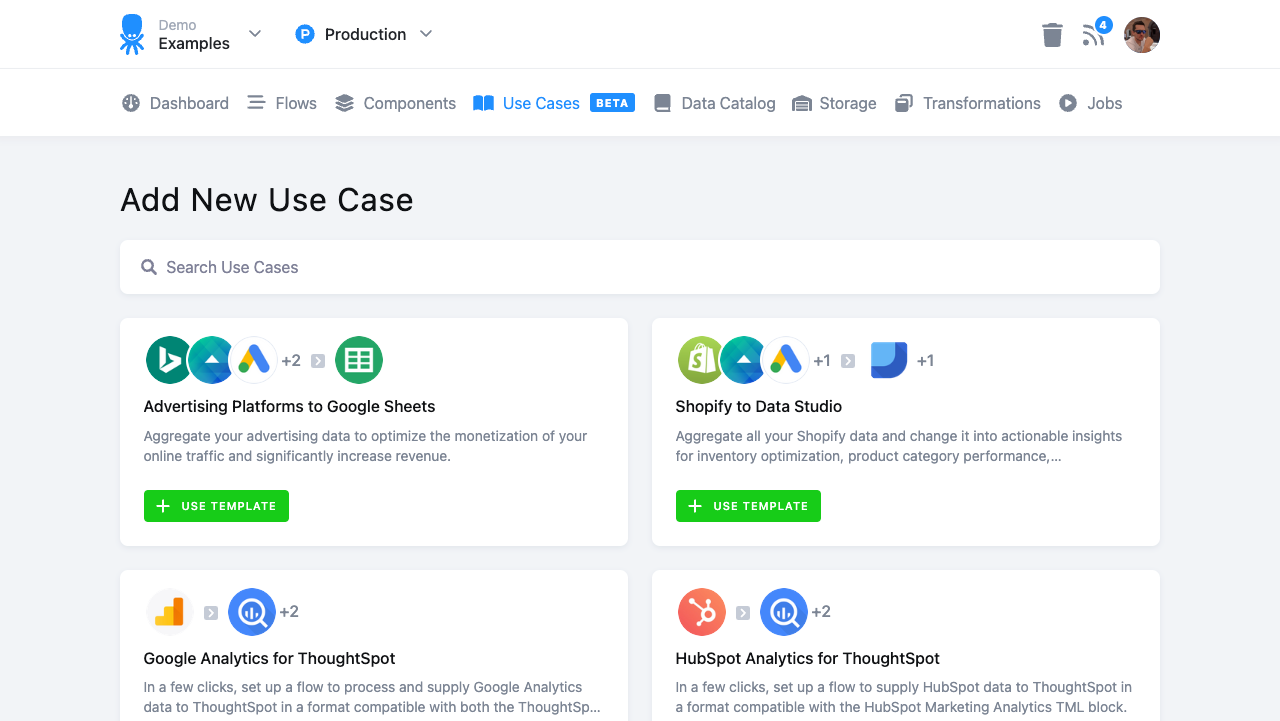
Task: Select the Google Analytics source icon
Action: point(168,612)
